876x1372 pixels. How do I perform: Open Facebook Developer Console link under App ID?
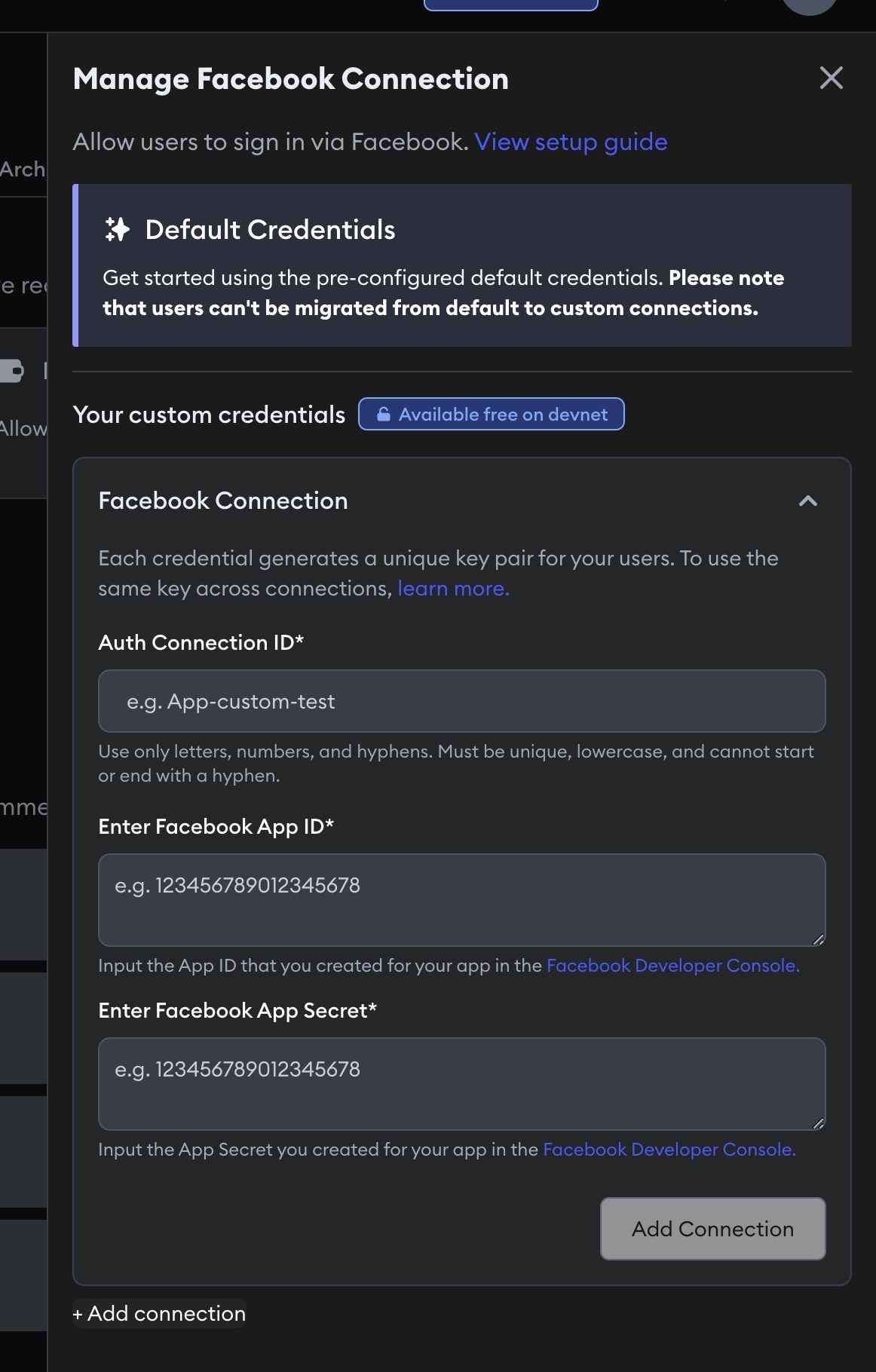672,966
